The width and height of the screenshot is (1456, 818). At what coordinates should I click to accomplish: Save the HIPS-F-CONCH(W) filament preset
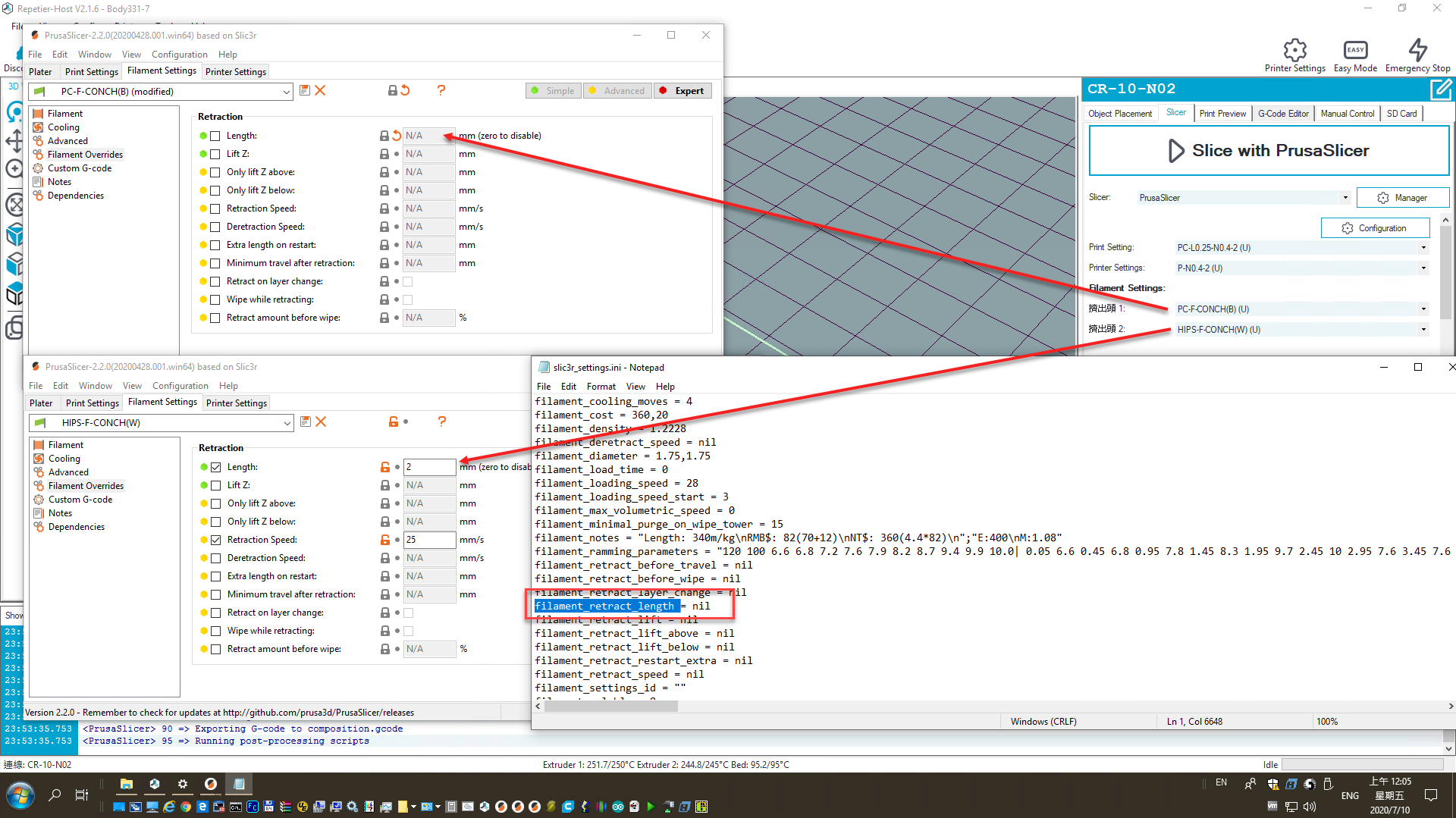(x=306, y=422)
